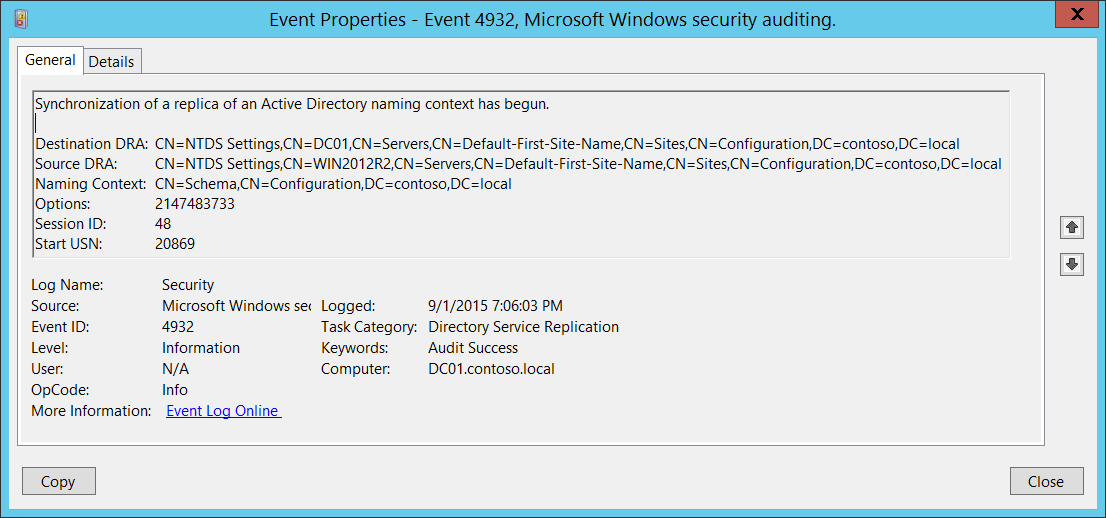This screenshot has height=518, width=1106.
Task: Close the Event Properties window with X
Action: (x=1074, y=15)
